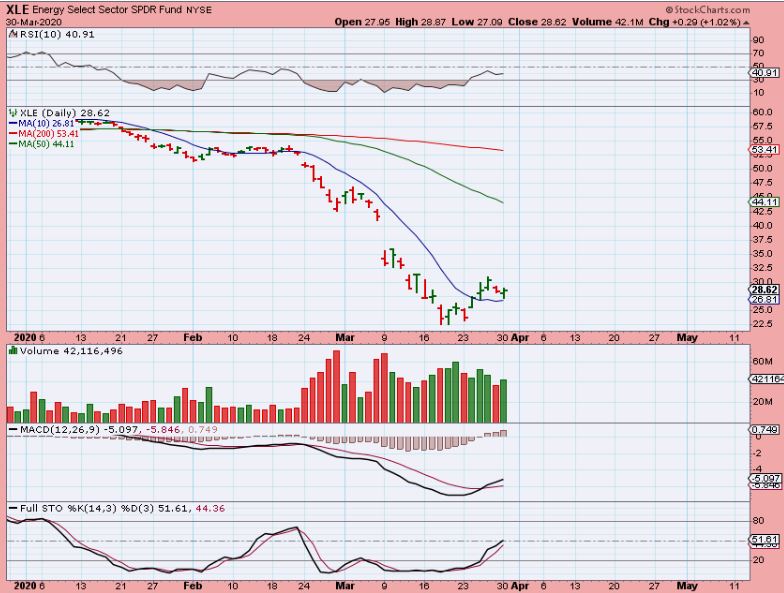Click the Close 28.62 value in header
The height and width of the screenshot is (593, 784).
(x=538, y=22)
